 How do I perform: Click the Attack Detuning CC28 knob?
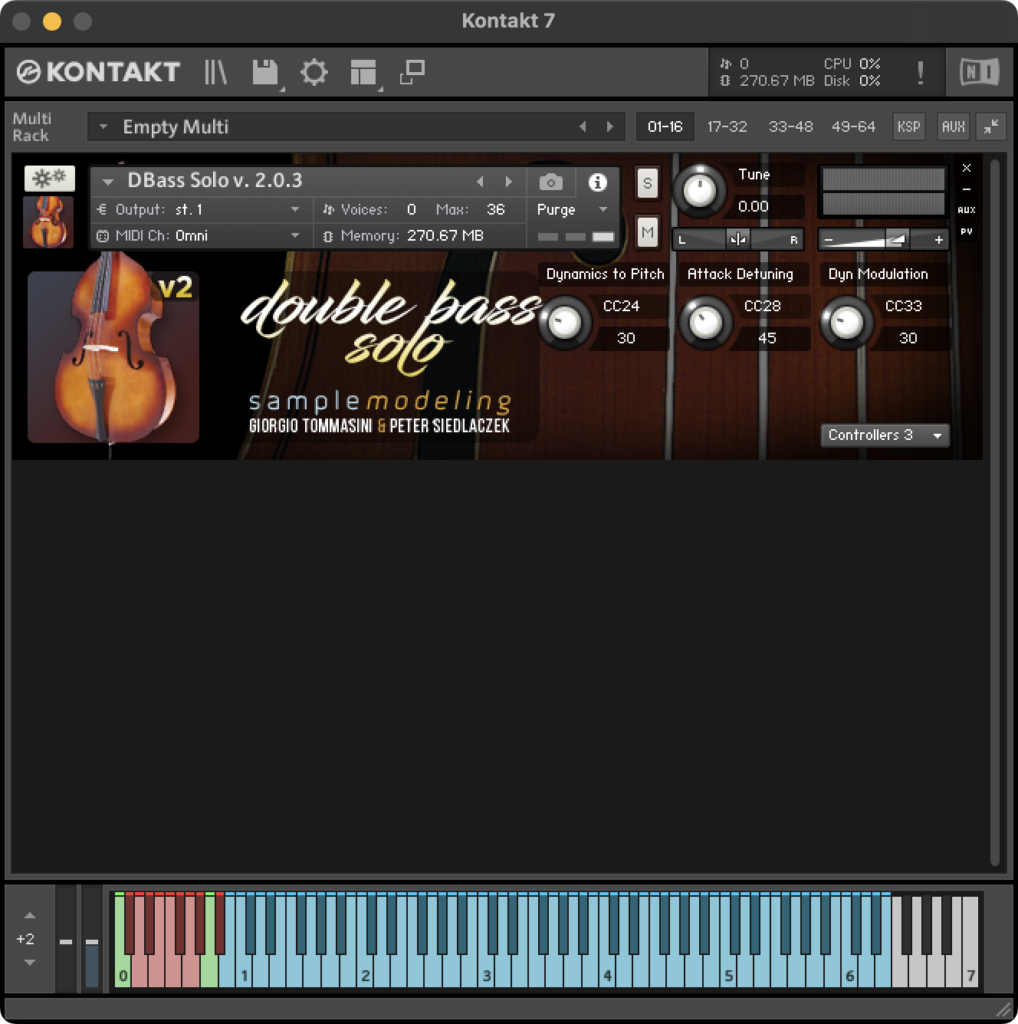pos(706,322)
